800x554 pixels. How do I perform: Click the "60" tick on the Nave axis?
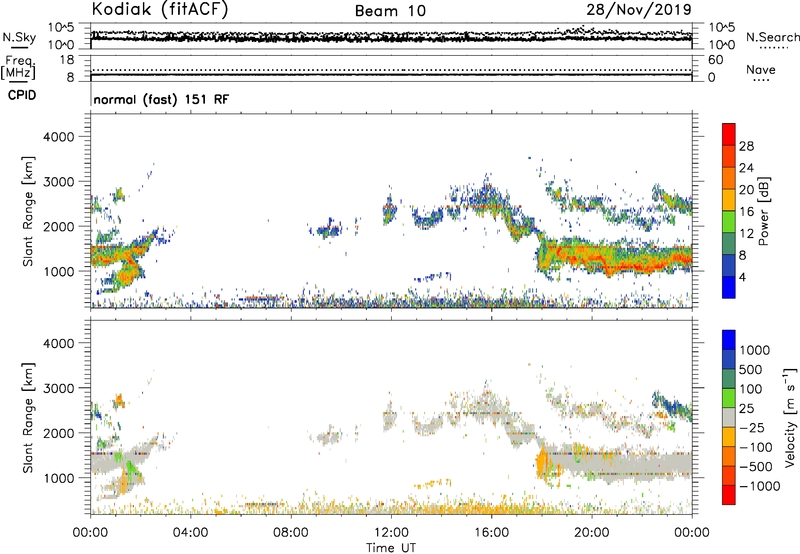(x=716, y=60)
